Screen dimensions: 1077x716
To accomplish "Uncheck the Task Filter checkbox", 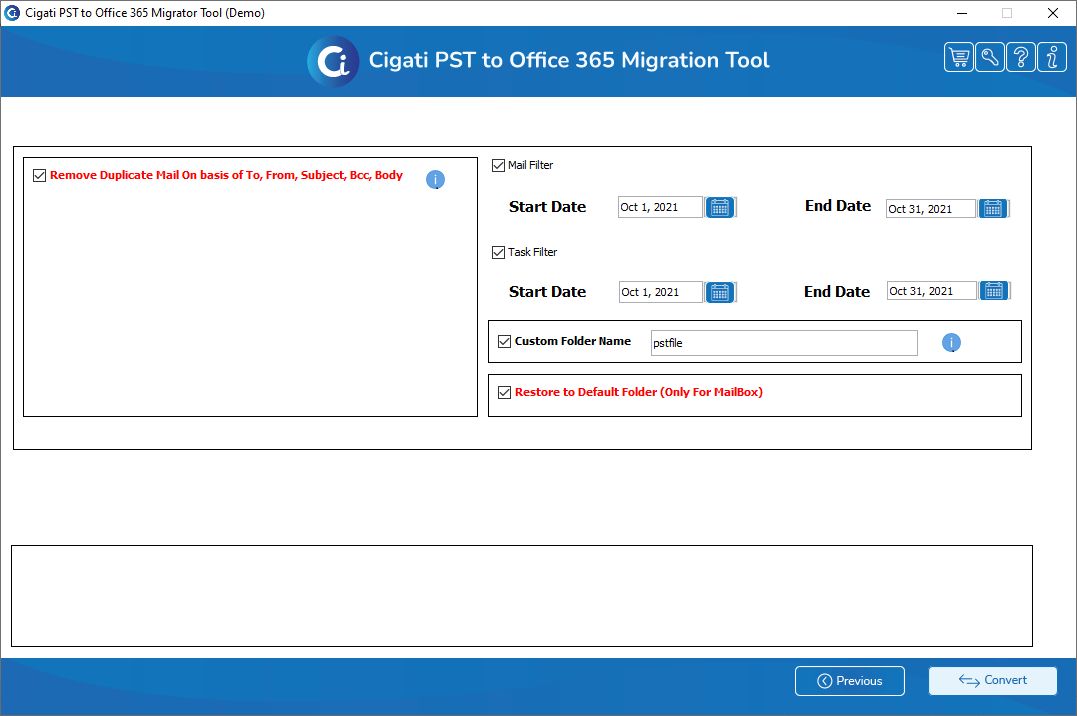I will click(x=499, y=252).
